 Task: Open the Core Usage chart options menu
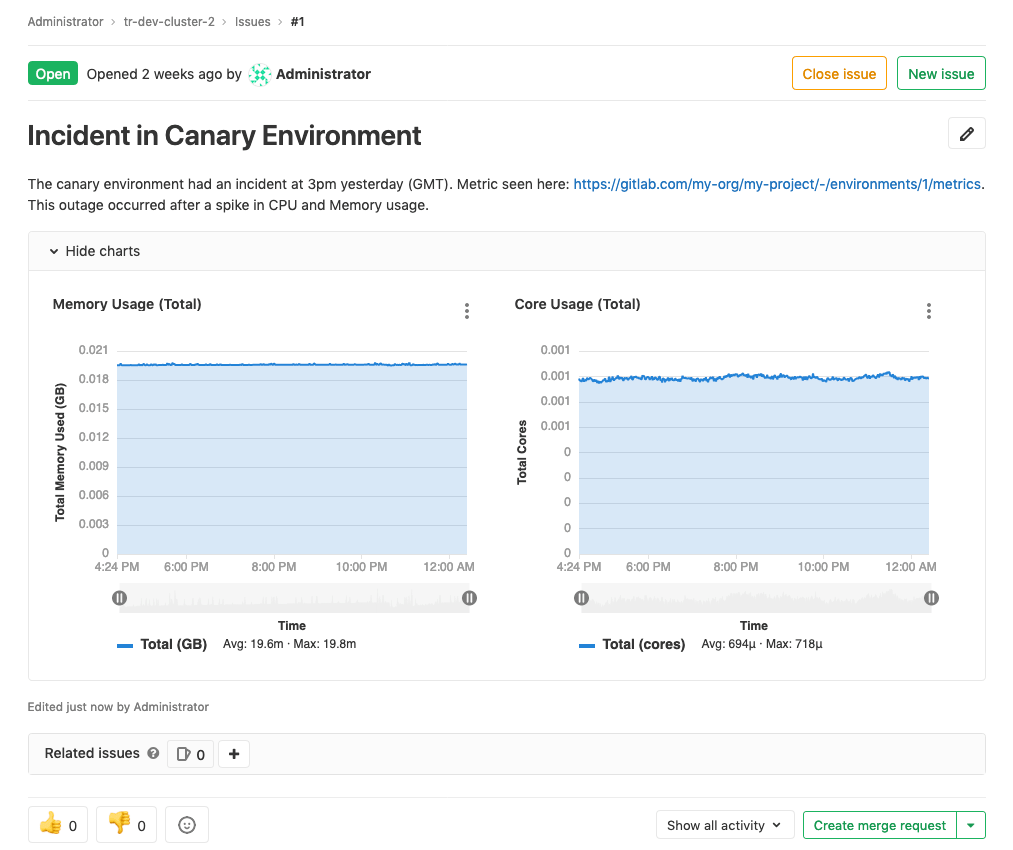click(928, 311)
